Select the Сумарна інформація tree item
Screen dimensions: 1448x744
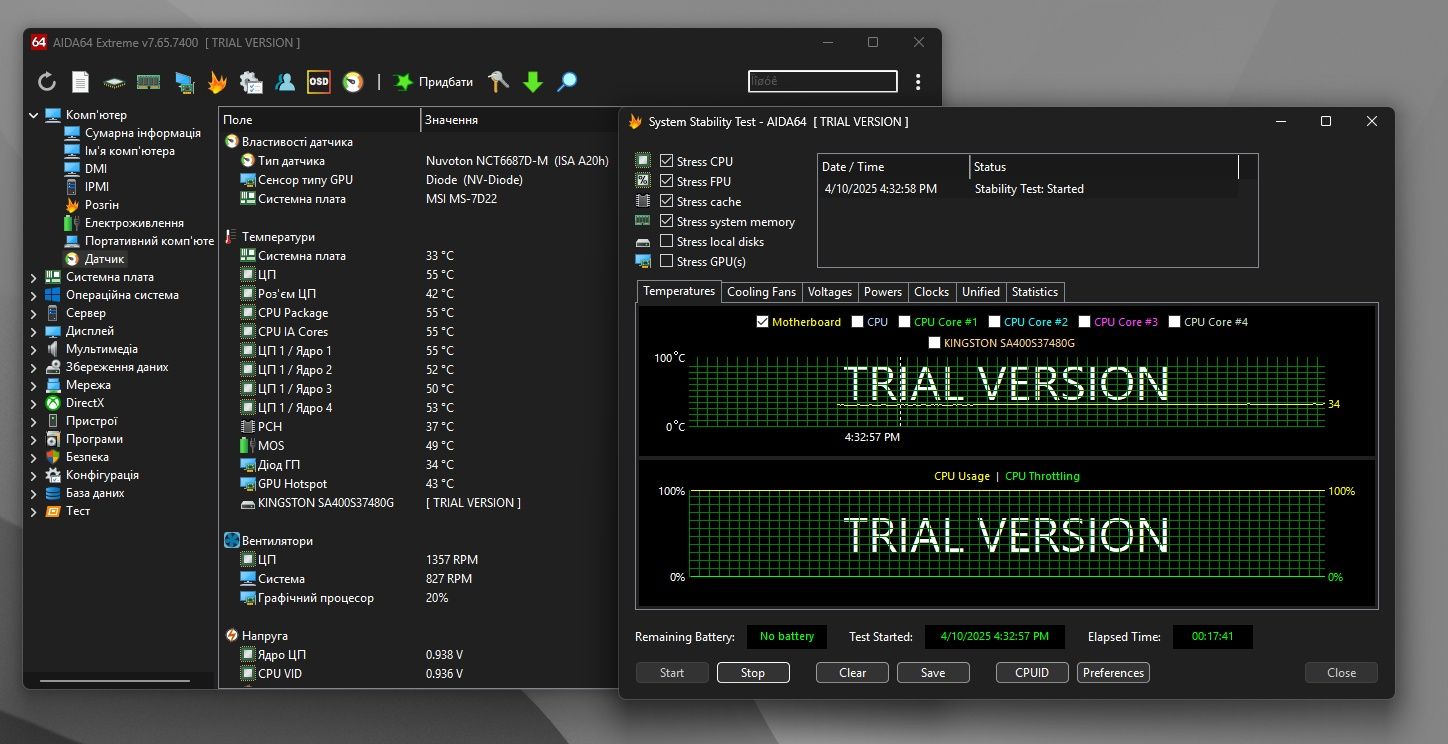[133, 133]
